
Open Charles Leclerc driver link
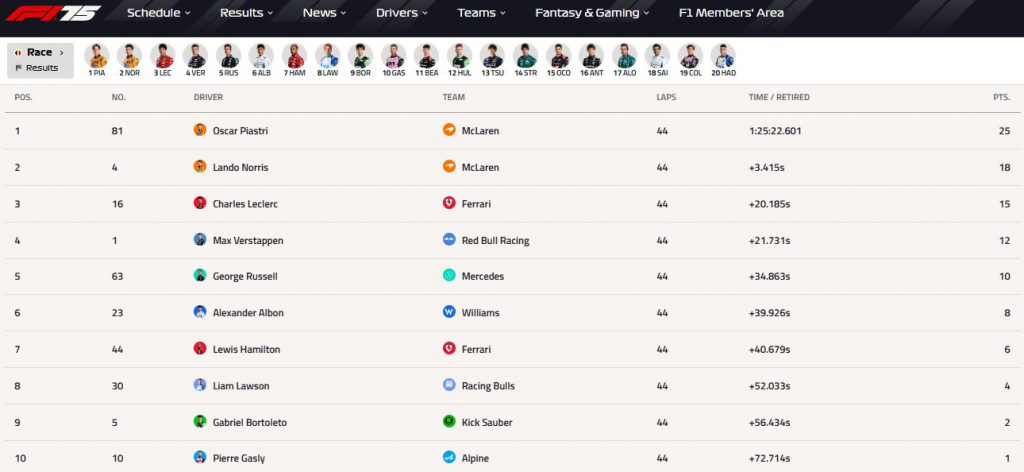(x=245, y=204)
